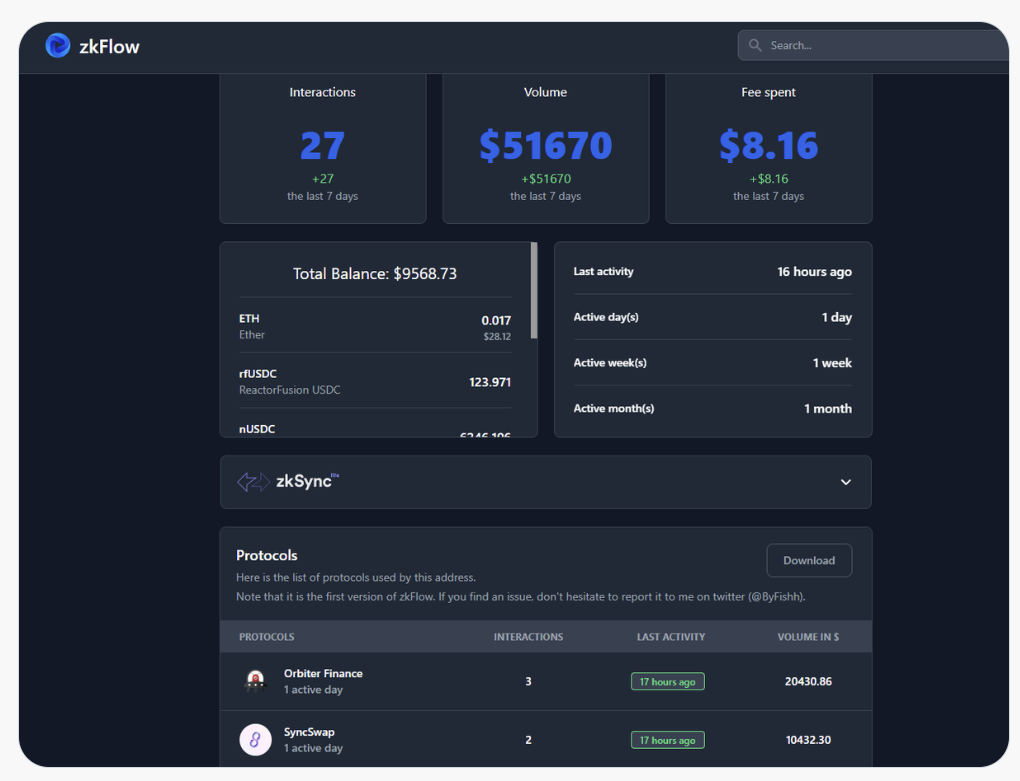The width and height of the screenshot is (1020, 781).
Task: Sort by the Interactions column header
Action: [528, 637]
